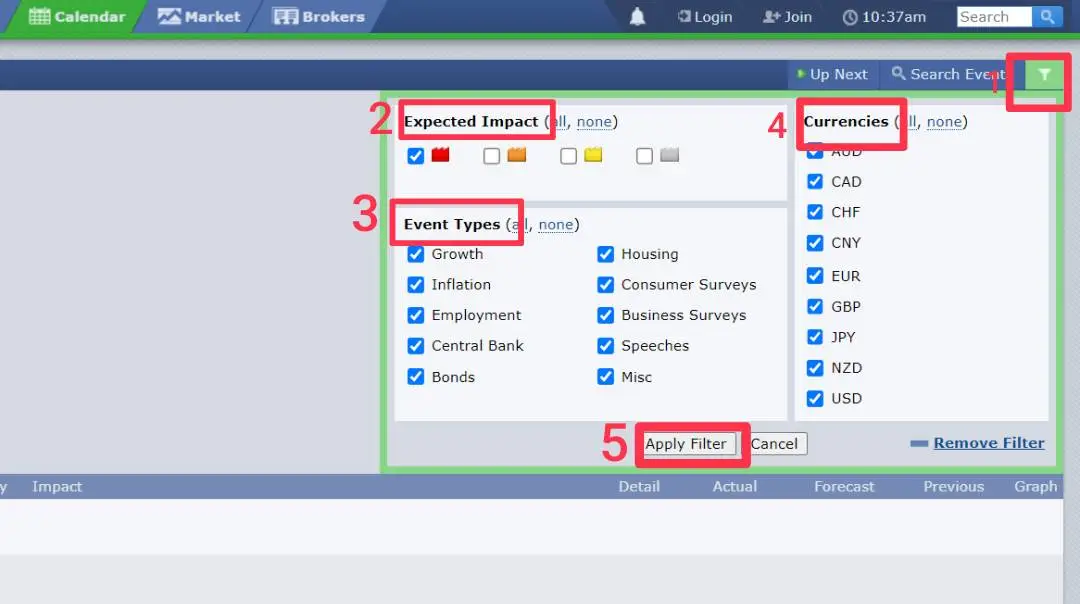The width and height of the screenshot is (1080, 604).
Task: Open the green filter funnel icon
Action: [1044, 74]
